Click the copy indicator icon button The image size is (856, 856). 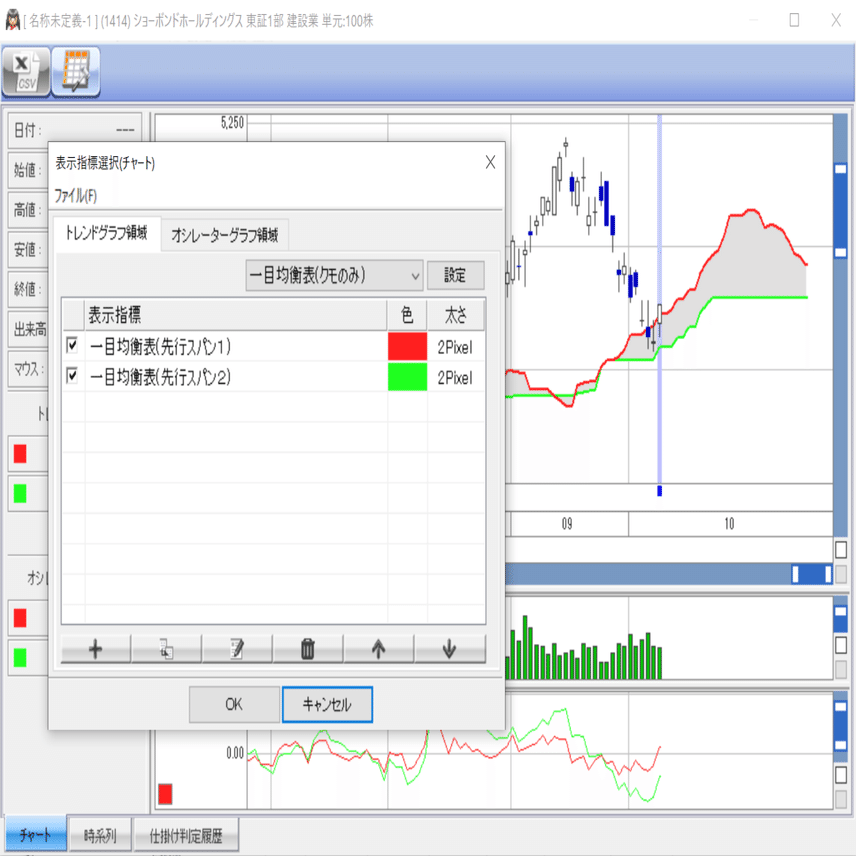tap(167, 649)
